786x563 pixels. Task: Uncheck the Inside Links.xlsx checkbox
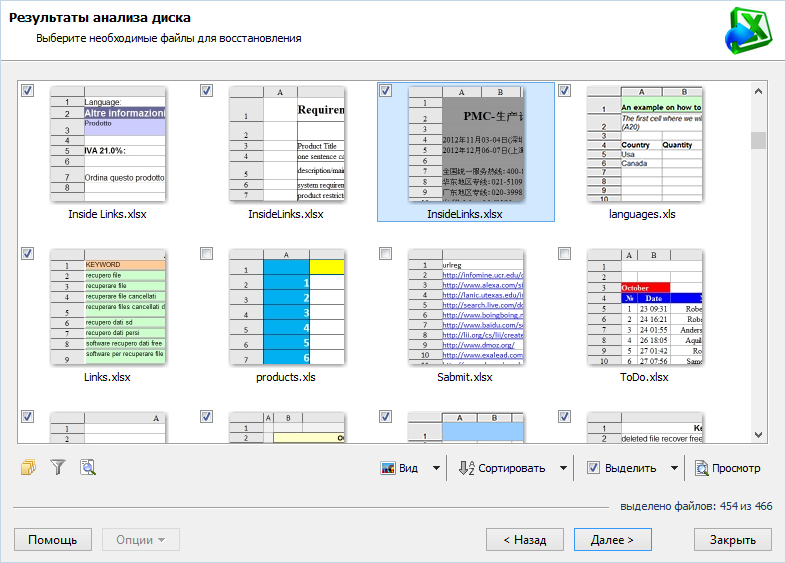pyautogui.click(x=28, y=91)
